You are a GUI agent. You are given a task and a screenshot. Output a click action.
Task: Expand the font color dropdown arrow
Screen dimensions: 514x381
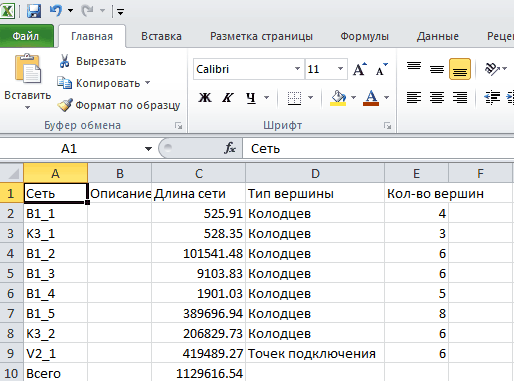coord(386,98)
